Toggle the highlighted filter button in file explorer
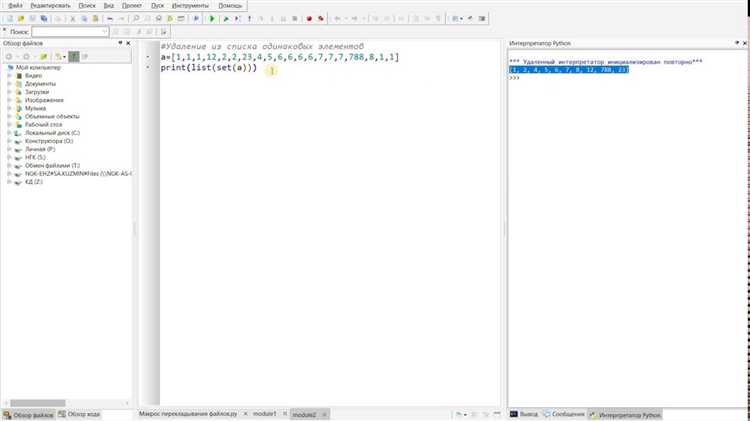Screen dimensions: 750x421 point(74,56)
